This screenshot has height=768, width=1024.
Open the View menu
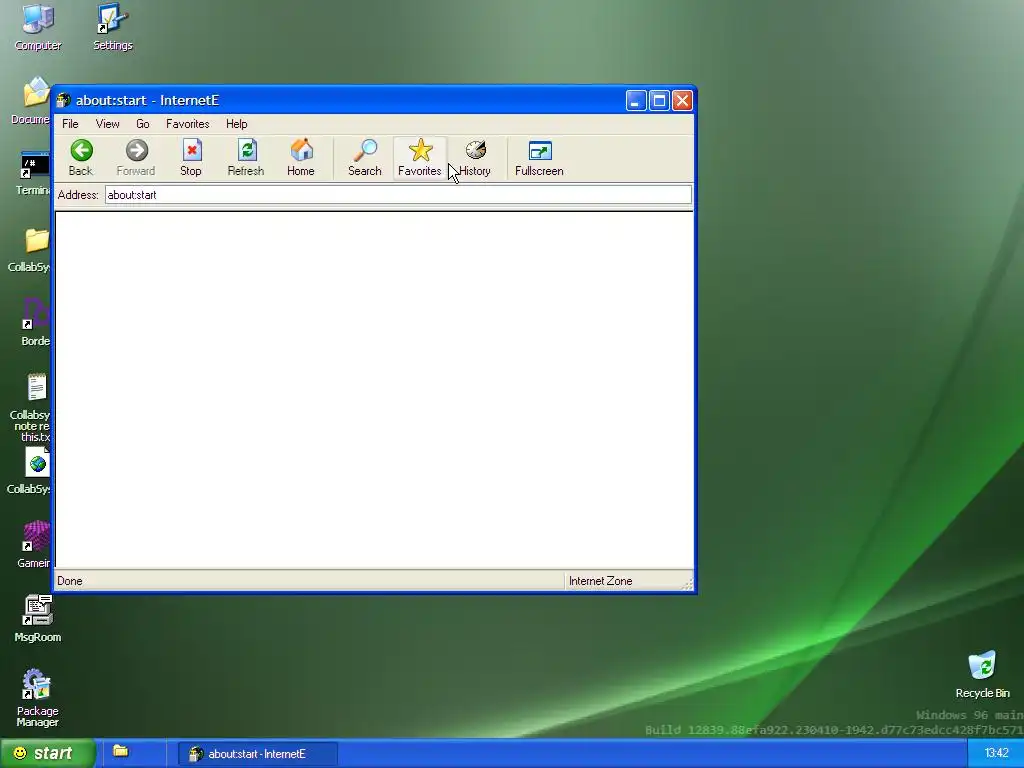(x=107, y=124)
